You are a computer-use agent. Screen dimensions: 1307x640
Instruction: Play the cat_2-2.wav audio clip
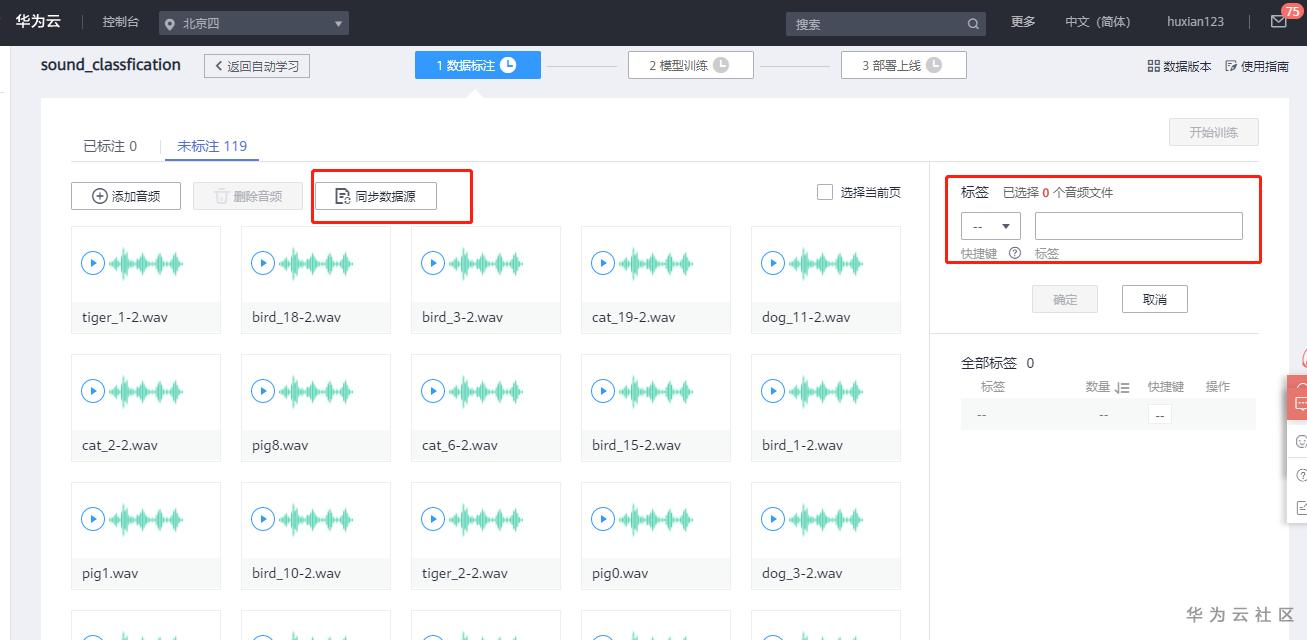(92, 391)
